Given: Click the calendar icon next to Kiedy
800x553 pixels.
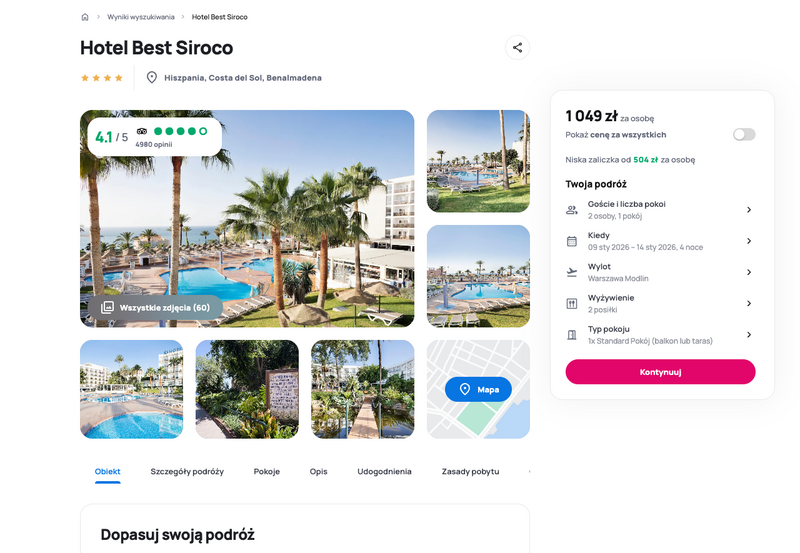Looking at the screenshot, I should tap(572, 241).
